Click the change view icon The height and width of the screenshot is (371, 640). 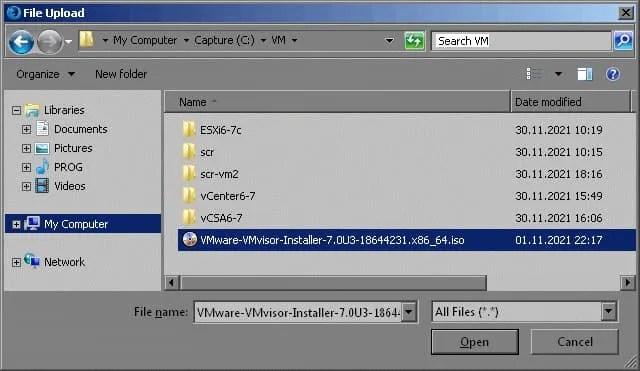coord(533,74)
